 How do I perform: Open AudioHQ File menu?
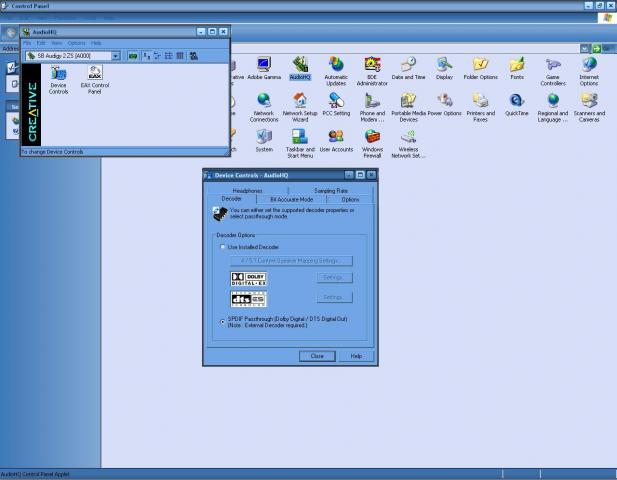pos(27,43)
